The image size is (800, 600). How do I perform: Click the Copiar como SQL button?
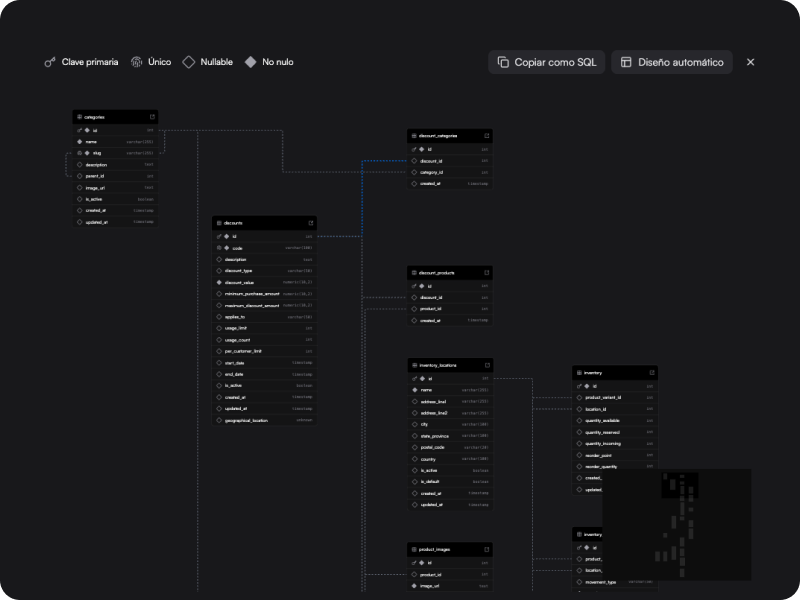pos(548,61)
